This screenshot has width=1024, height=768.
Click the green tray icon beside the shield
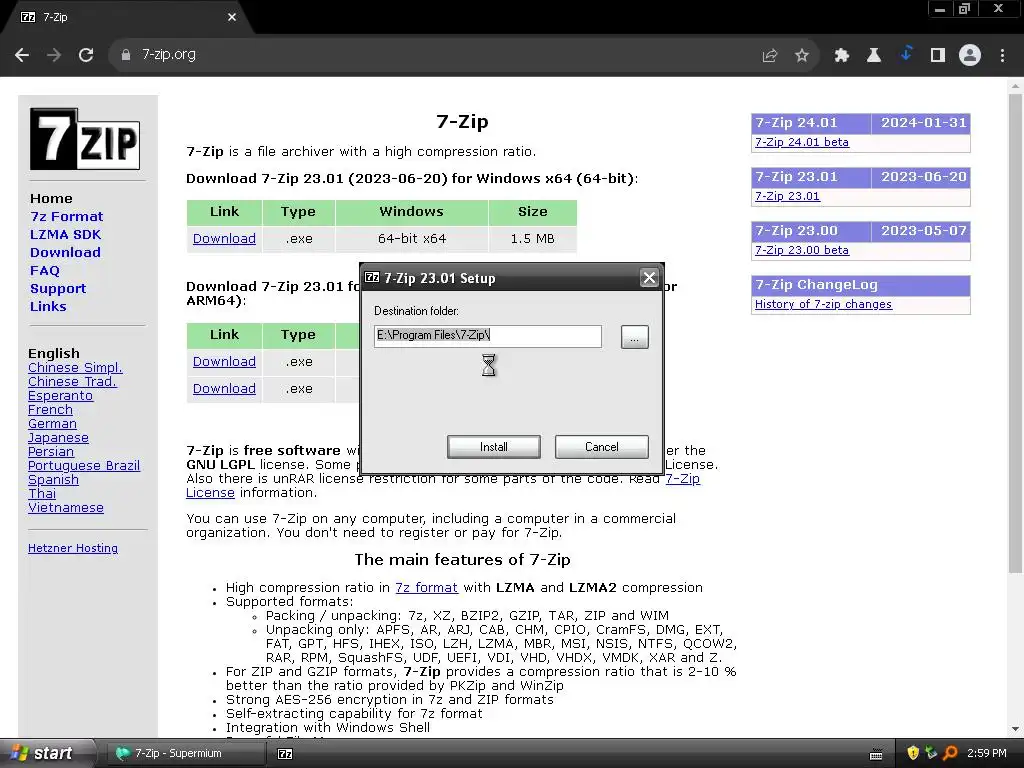coord(931,753)
